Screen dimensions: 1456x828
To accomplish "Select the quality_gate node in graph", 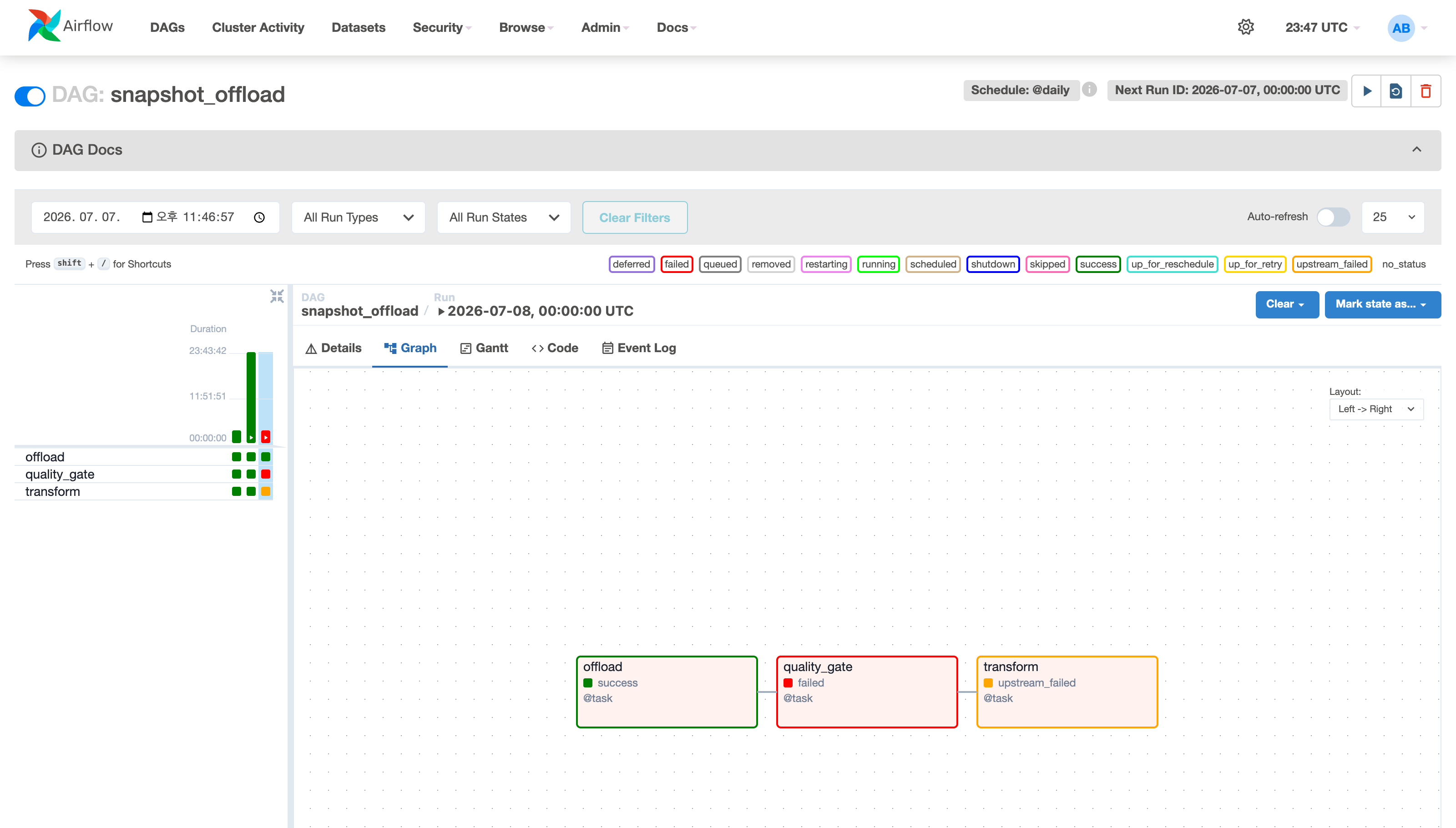I will (867, 692).
